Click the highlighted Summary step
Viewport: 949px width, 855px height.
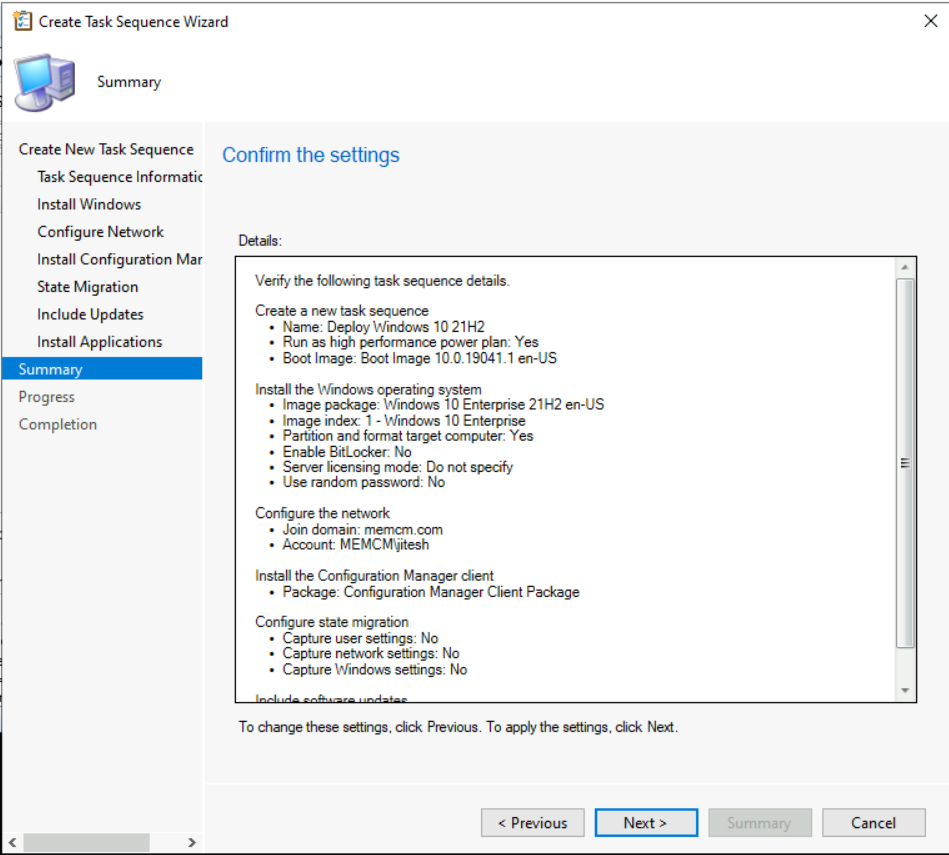tap(102, 369)
